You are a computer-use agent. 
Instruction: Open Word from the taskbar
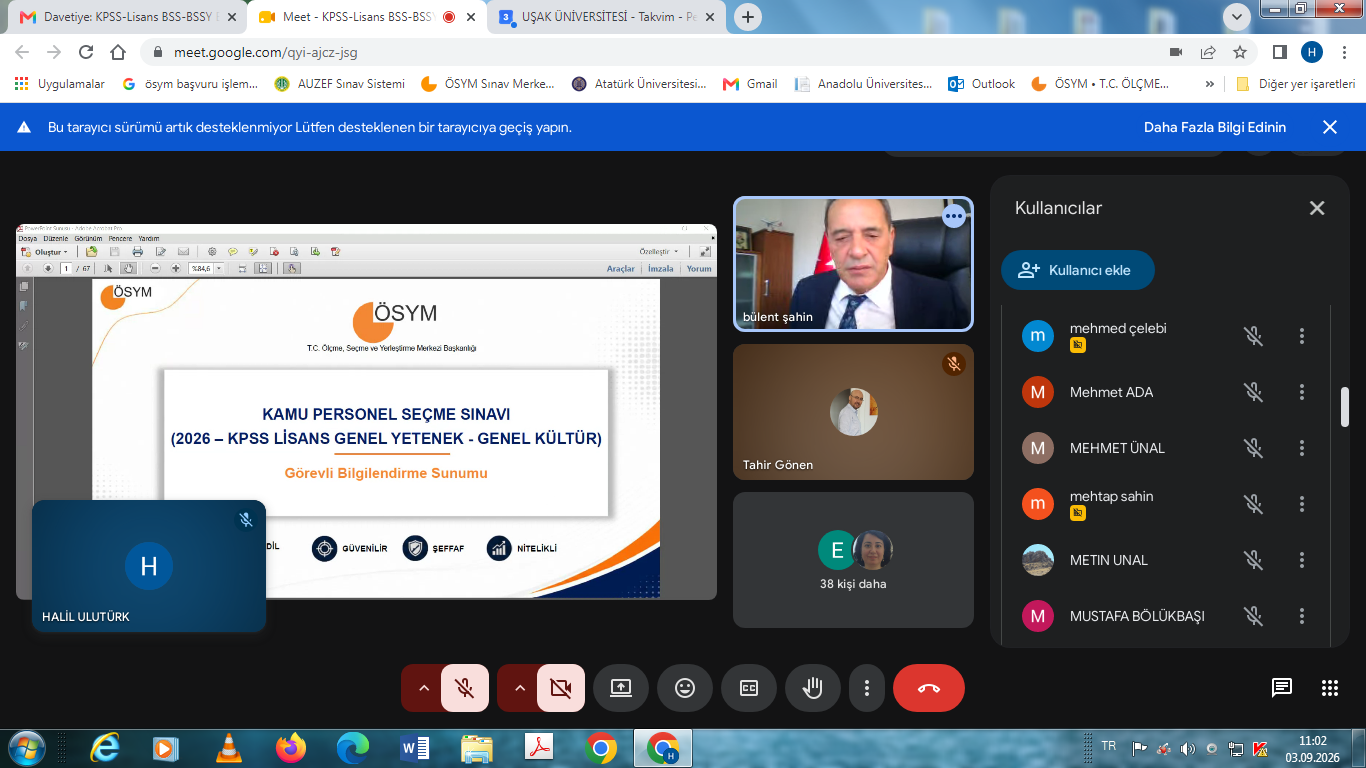(414, 748)
